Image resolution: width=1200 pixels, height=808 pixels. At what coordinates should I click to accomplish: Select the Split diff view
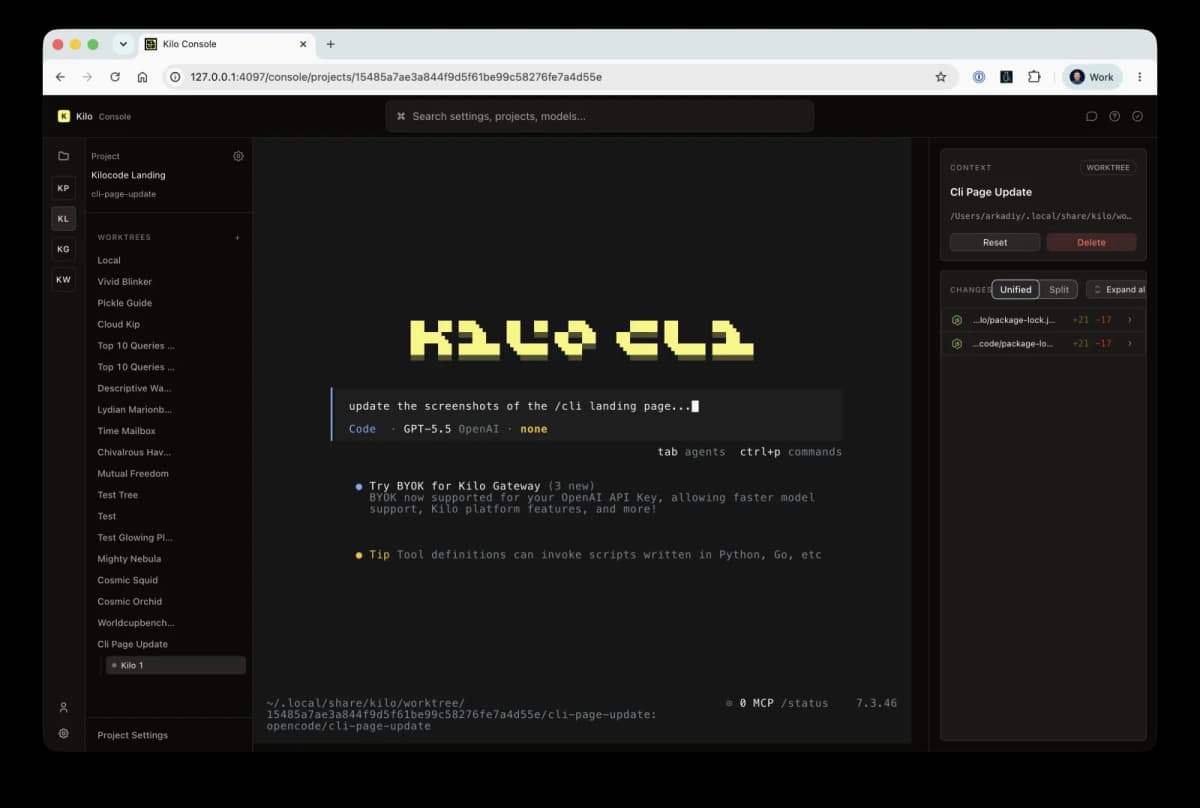coord(1059,289)
